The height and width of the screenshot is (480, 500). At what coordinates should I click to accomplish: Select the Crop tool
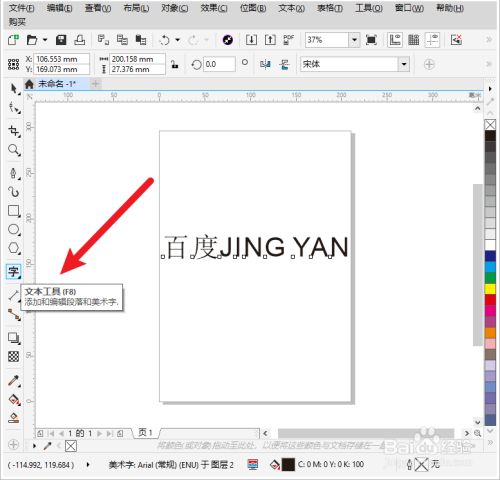tap(14, 131)
